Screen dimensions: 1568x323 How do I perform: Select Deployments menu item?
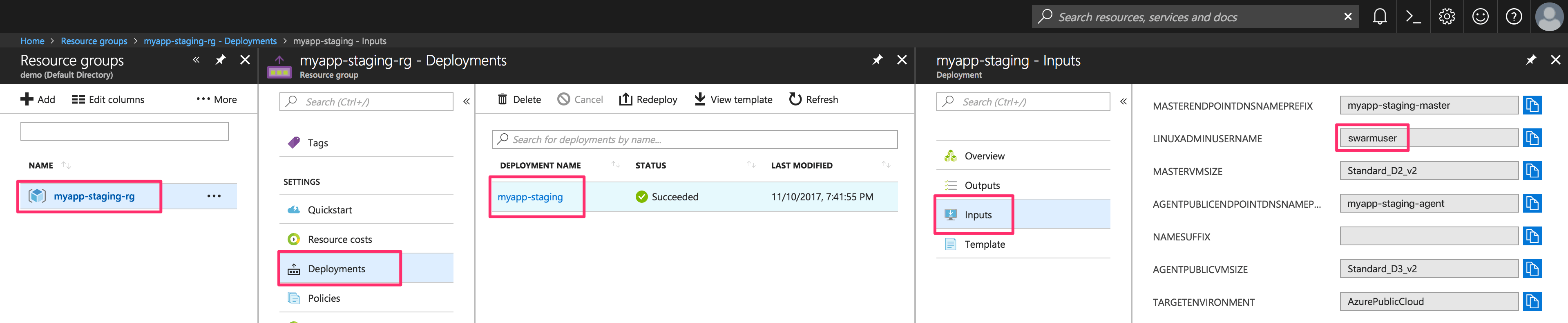tap(366, 269)
